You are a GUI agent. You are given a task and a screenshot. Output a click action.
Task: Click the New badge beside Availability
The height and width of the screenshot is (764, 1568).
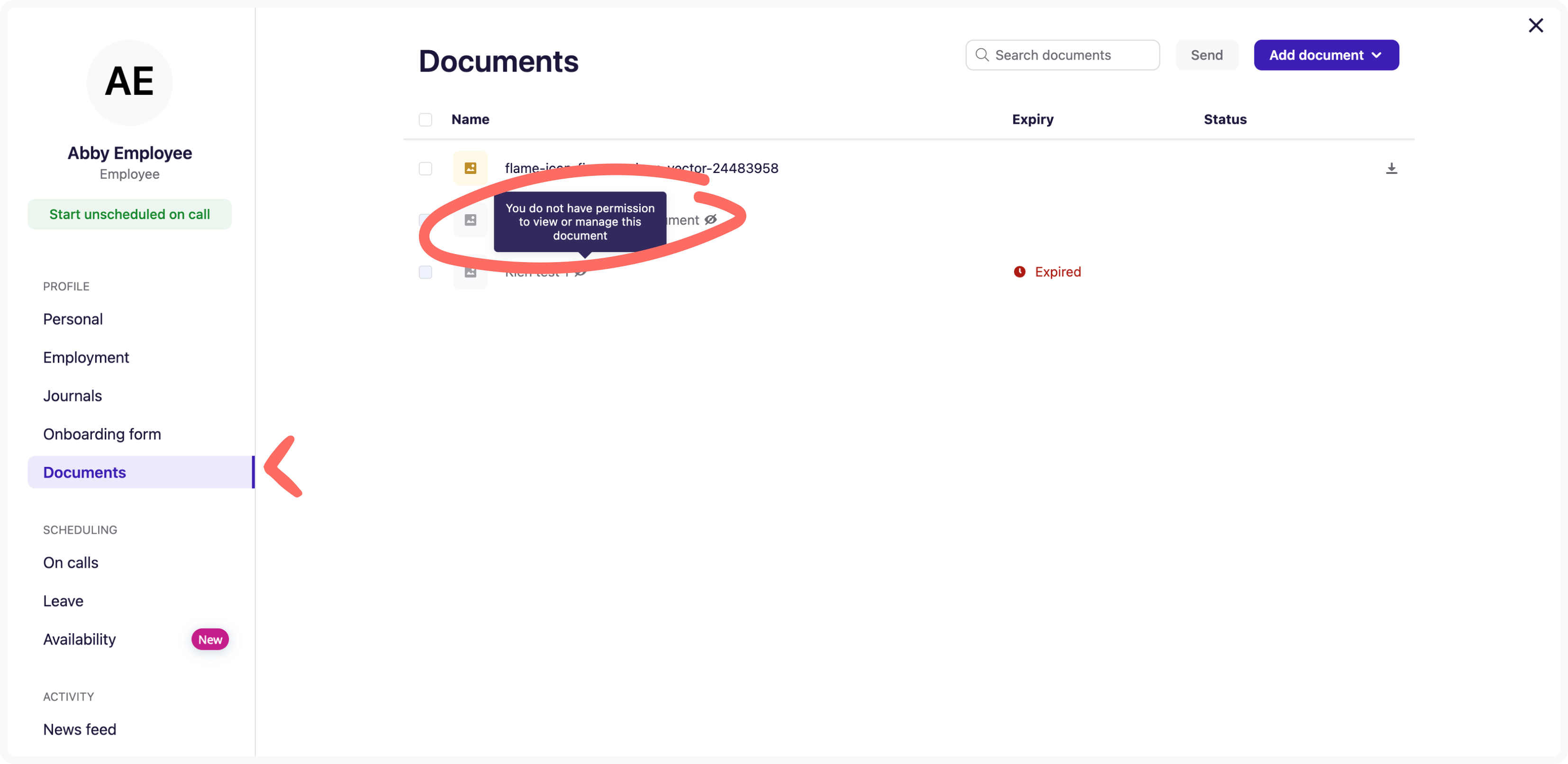(210, 639)
